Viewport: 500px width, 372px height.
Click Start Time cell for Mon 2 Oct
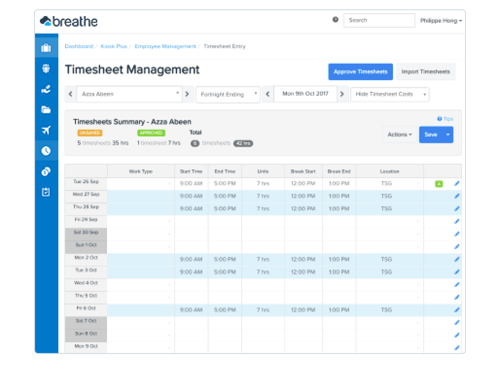pos(191,259)
